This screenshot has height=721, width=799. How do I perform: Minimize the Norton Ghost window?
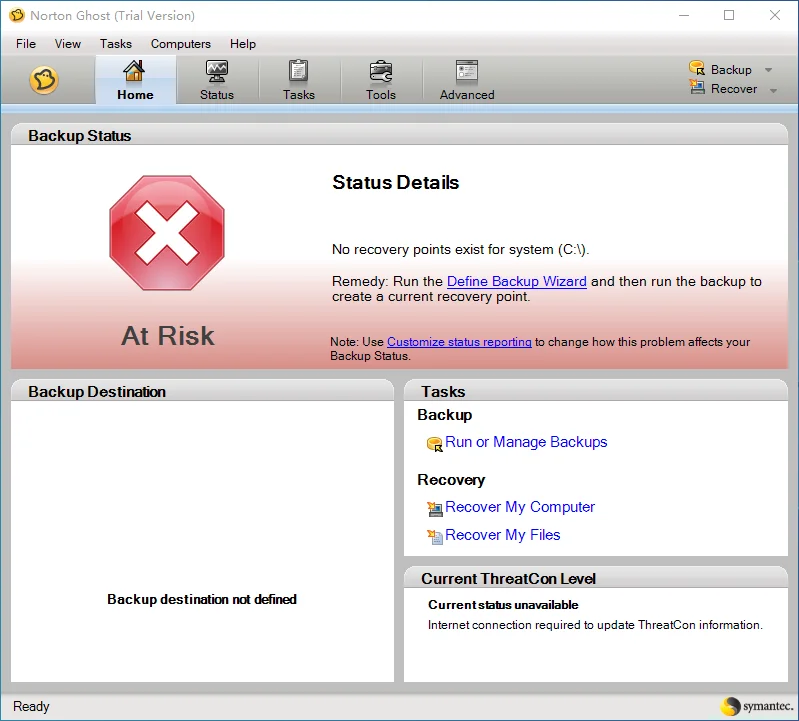coord(684,15)
